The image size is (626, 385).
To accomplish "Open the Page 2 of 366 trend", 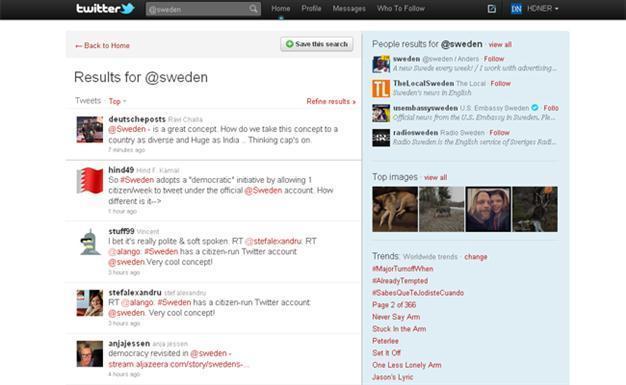I will pyautogui.click(x=394, y=305).
